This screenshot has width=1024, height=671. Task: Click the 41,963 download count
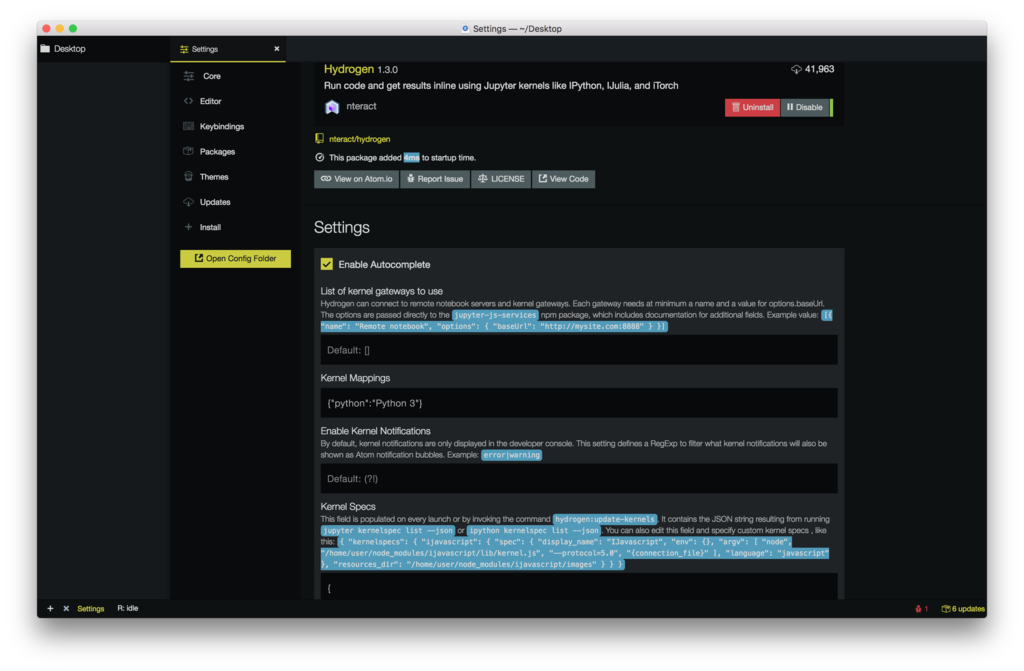pyautogui.click(x=819, y=69)
